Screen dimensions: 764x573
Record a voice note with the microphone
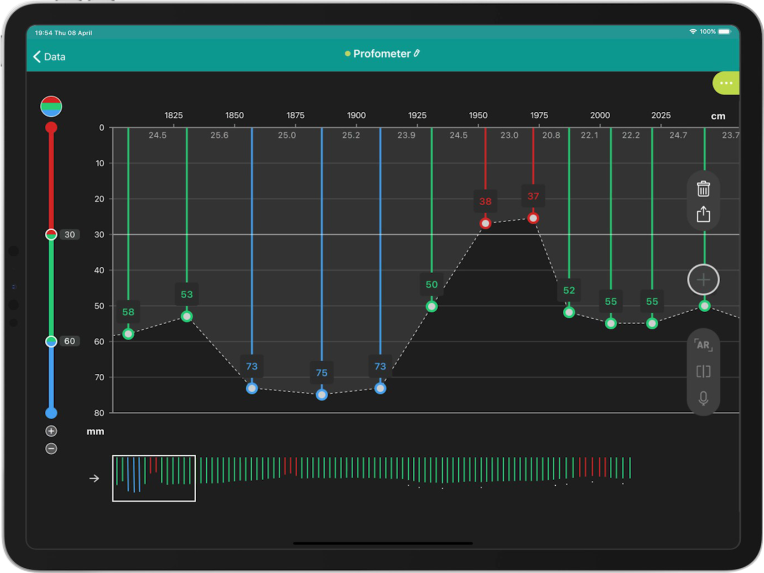[703, 398]
